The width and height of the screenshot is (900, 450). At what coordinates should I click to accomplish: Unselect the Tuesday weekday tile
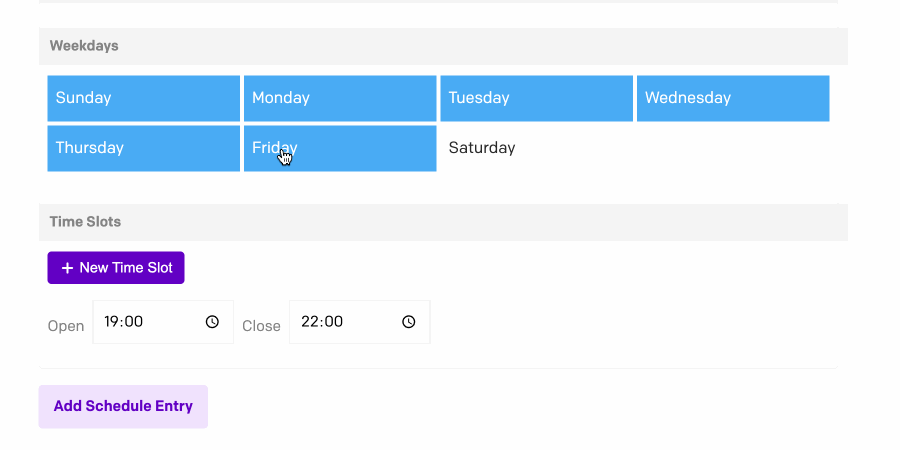(x=536, y=98)
